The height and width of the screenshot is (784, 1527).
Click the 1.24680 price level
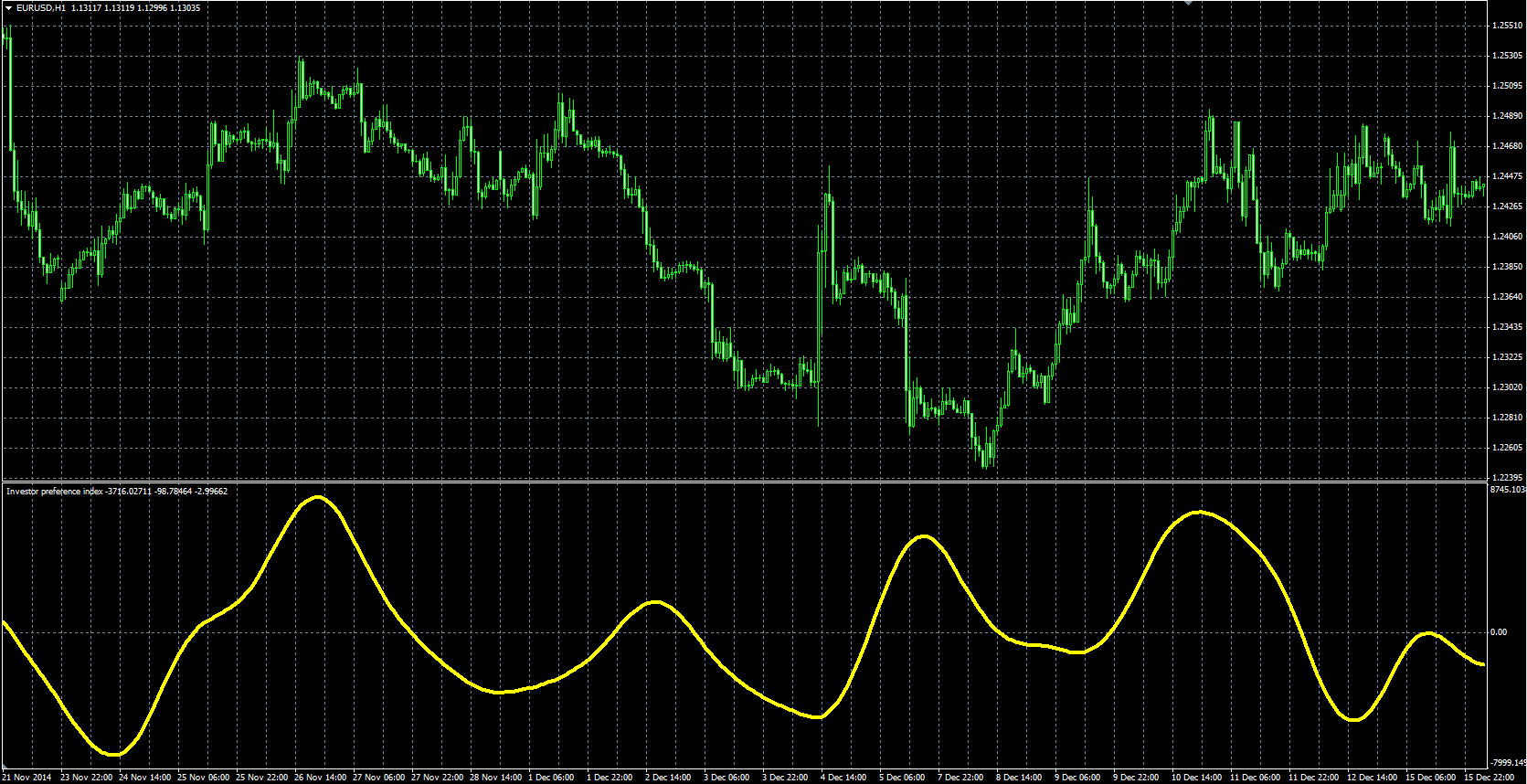(1507, 146)
